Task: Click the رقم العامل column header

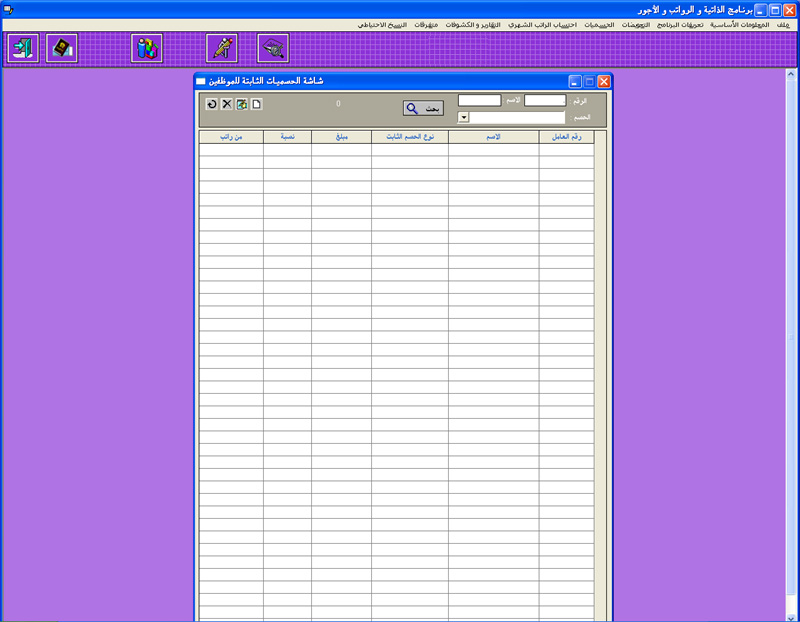Action: click(x=566, y=137)
